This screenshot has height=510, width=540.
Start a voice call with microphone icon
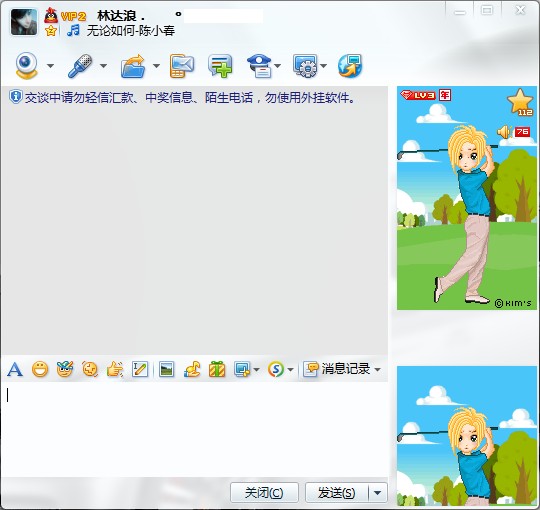(x=80, y=65)
